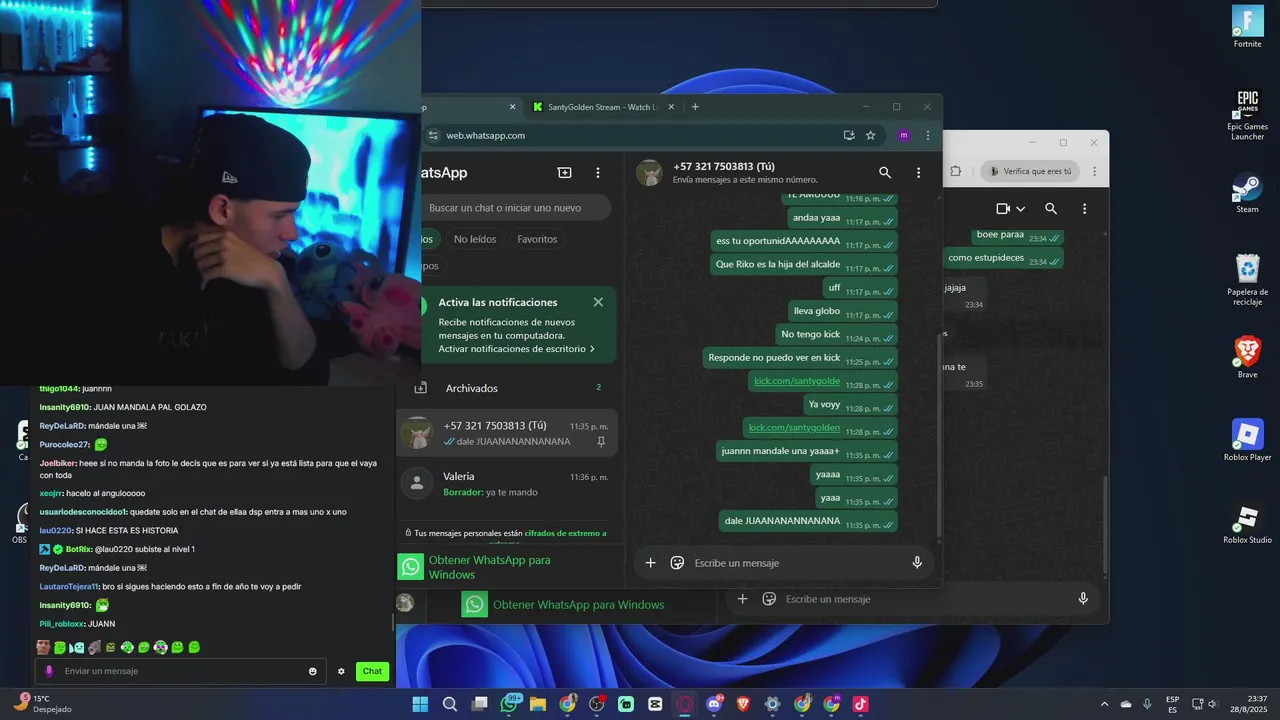Dismiss the Activa las notificaciones banner
Screen dimensions: 1280x720
pyautogui.click(x=598, y=302)
